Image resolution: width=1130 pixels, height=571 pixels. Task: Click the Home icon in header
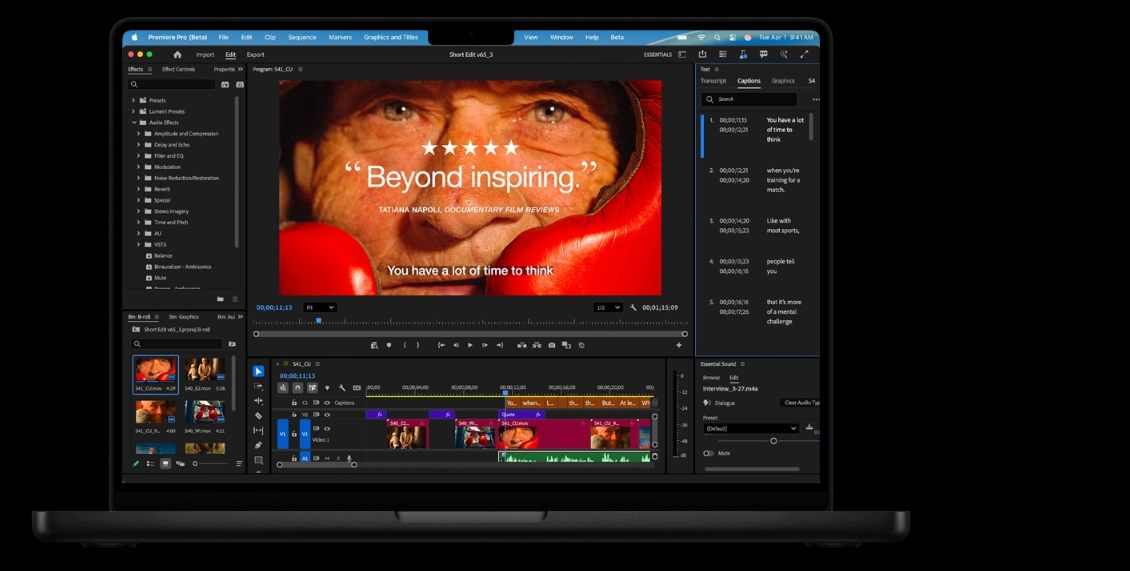(177, 54)
